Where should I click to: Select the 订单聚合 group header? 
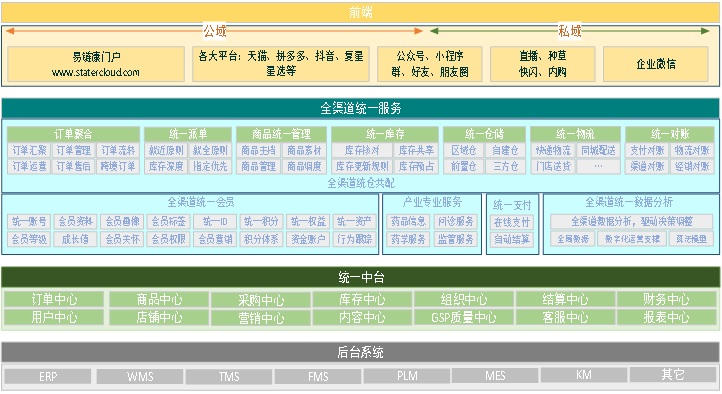click(x=73, y=134)
